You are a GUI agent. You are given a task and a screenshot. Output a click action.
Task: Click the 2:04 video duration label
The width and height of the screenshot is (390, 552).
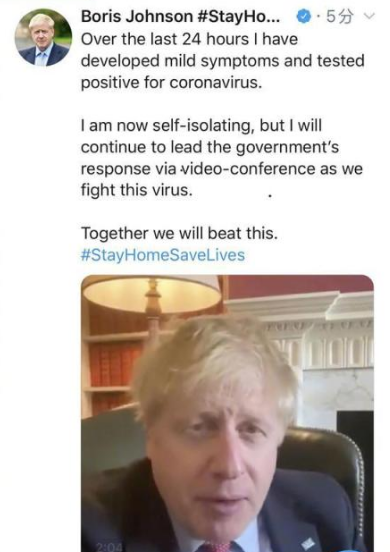110,547
